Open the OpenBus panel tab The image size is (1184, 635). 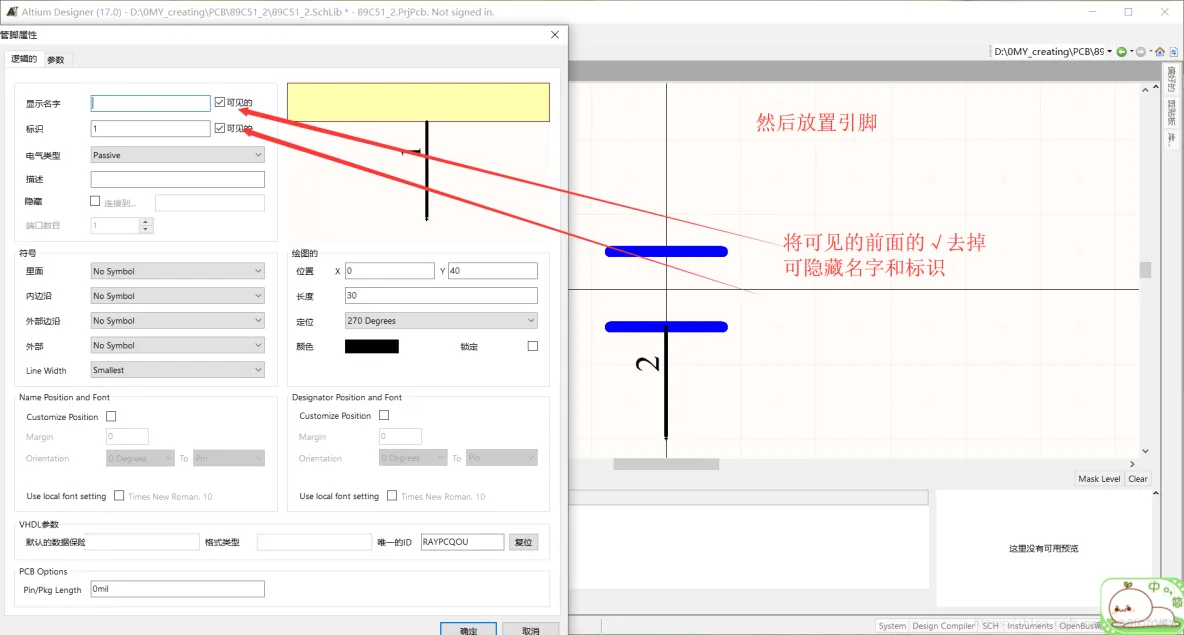[x=1080, y=626]
